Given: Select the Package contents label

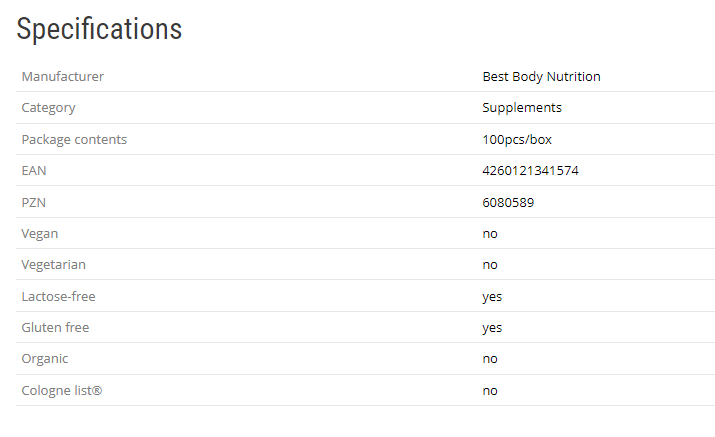Looking at the screenshot, I should (74, 139).
